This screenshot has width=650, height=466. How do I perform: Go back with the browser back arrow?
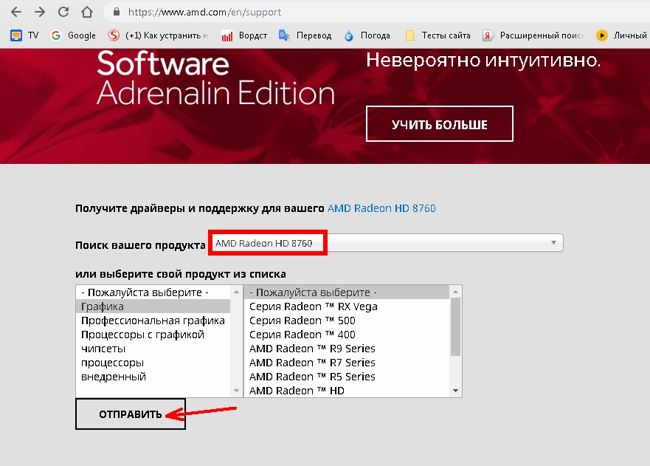click(16, 12)
